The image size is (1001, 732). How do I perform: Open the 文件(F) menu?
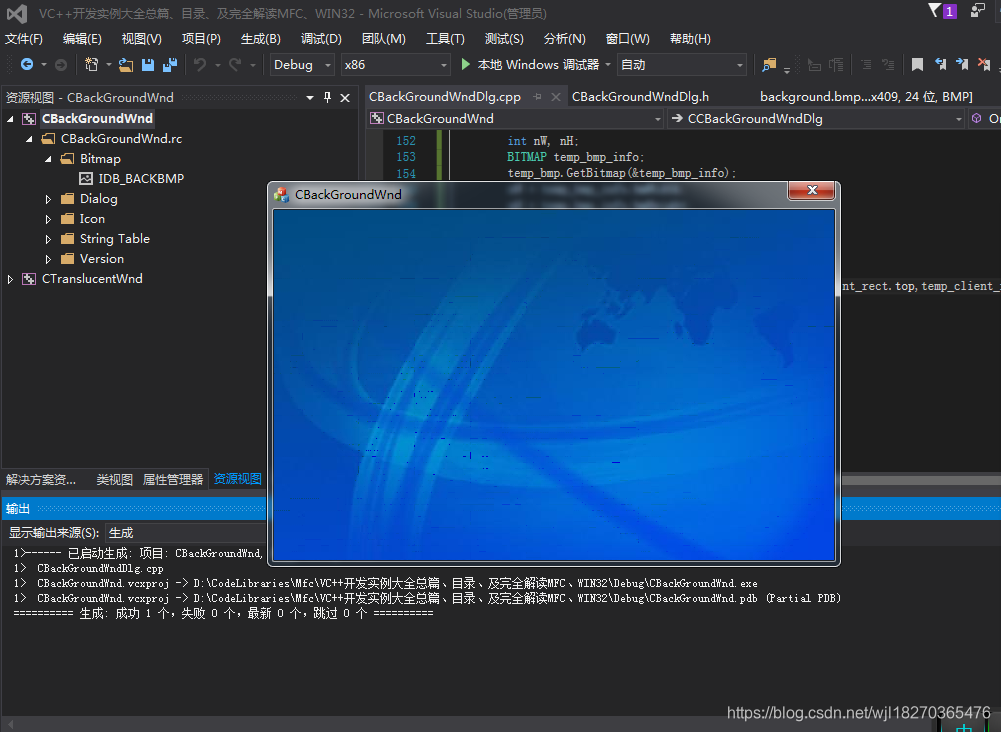[24, 39]
